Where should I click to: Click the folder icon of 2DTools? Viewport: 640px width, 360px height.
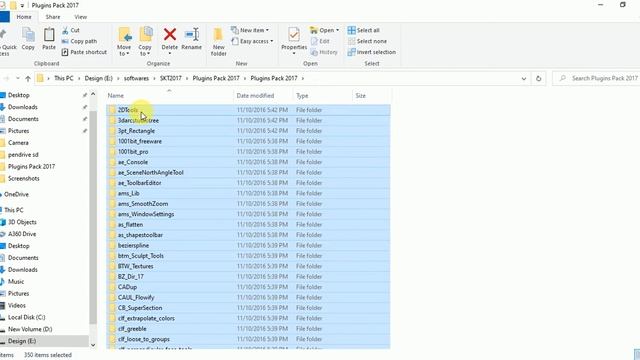point(112,110)
